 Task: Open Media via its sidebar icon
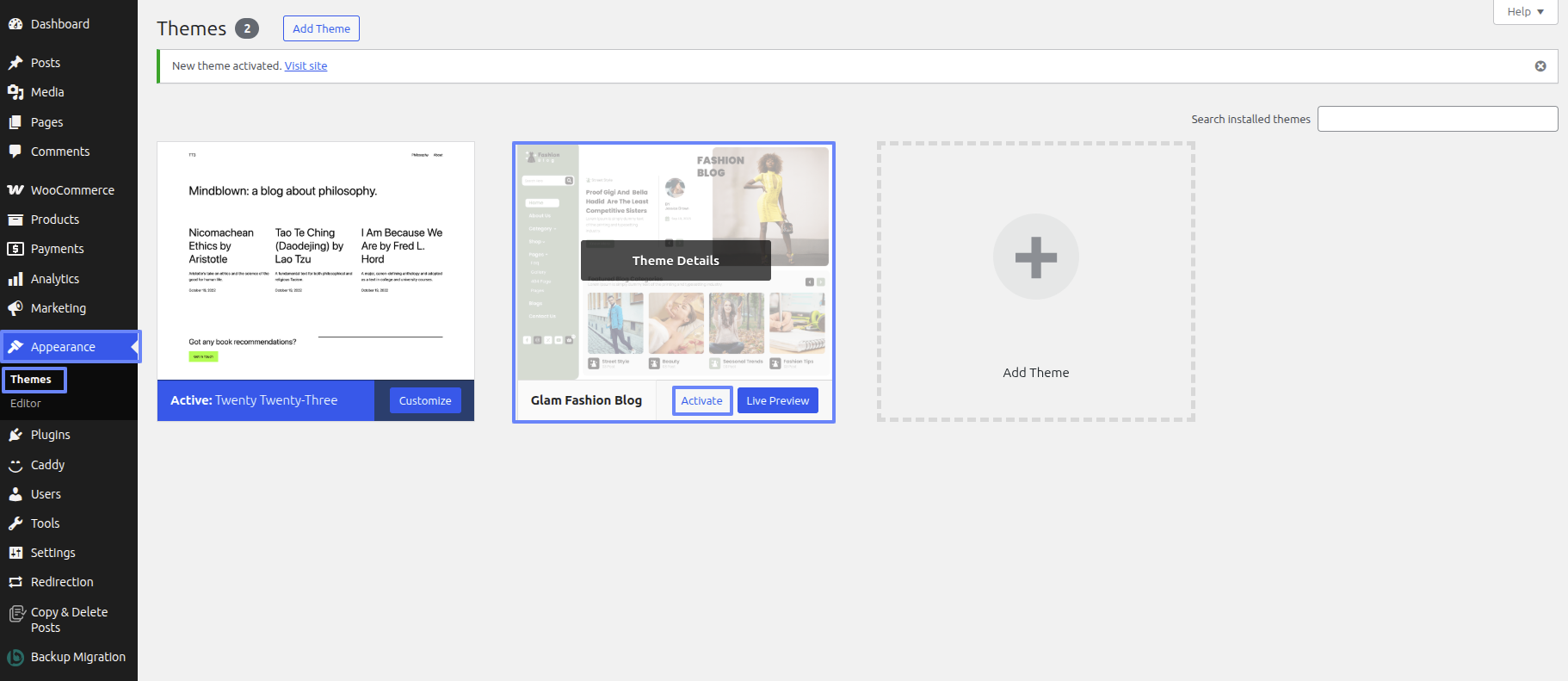(15, 92)
